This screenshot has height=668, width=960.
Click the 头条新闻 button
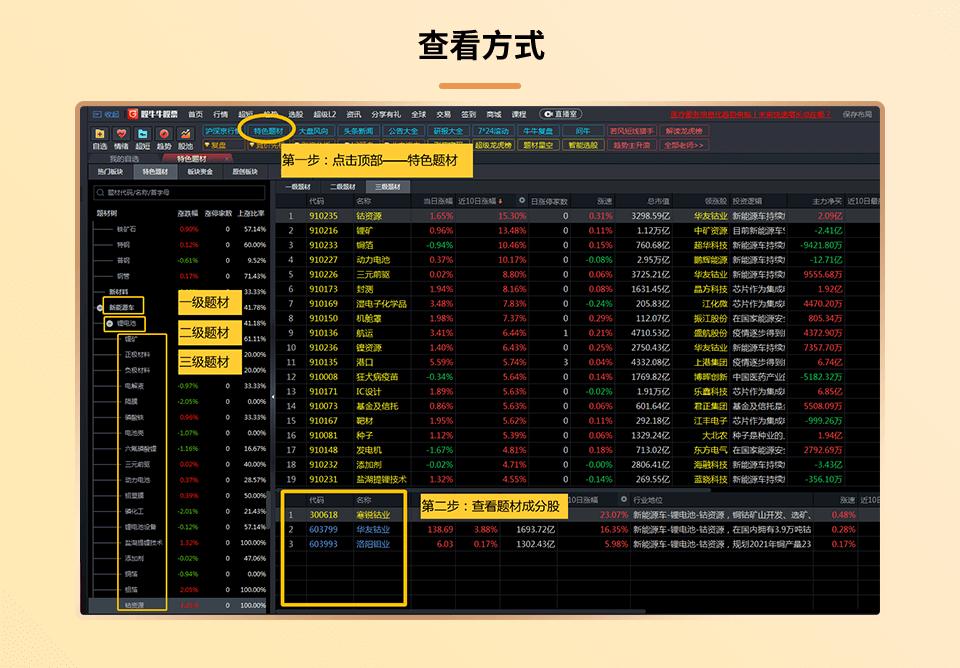tap(358, 131)
